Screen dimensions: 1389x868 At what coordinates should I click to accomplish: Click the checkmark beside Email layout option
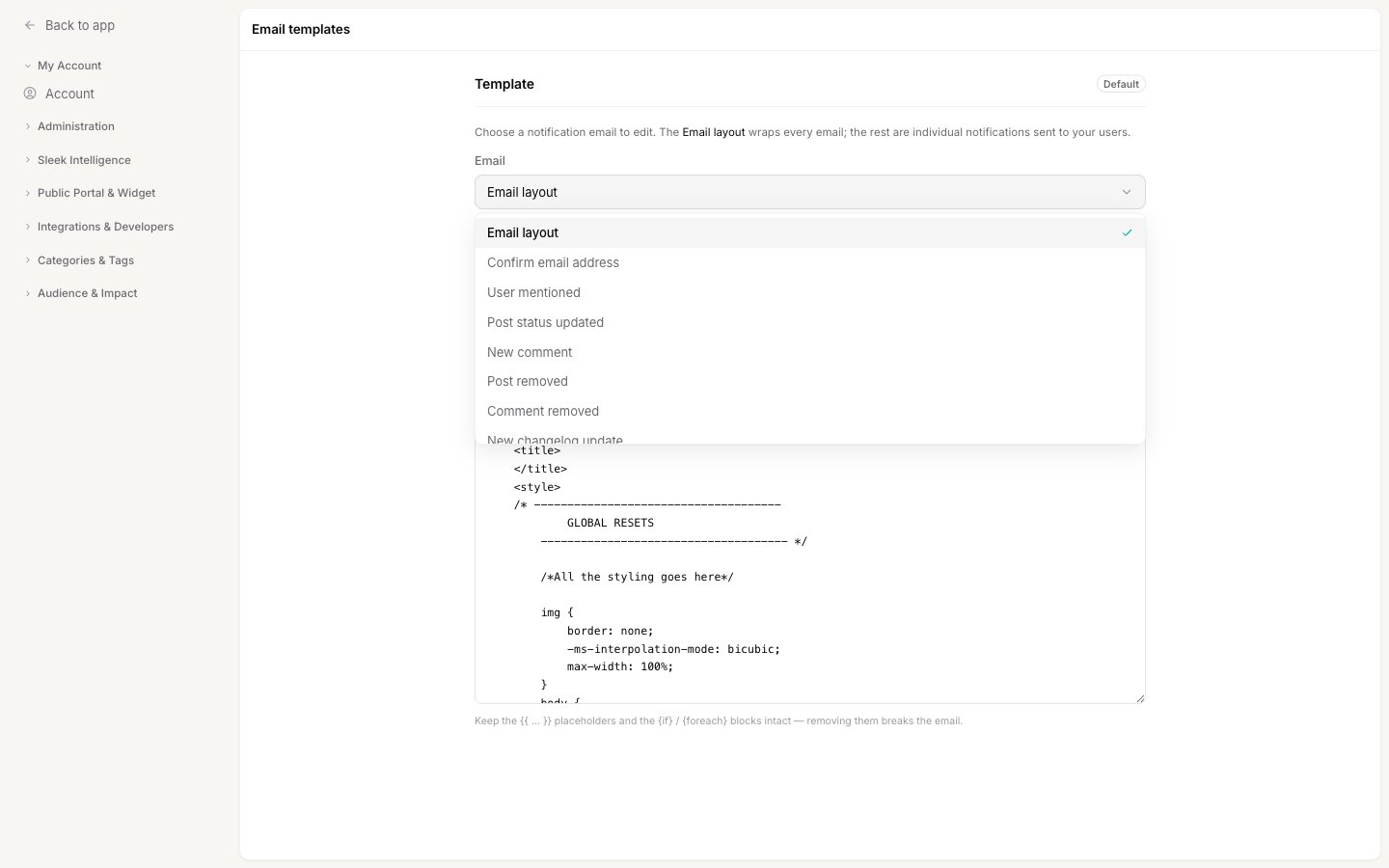tap(1127, 232)
